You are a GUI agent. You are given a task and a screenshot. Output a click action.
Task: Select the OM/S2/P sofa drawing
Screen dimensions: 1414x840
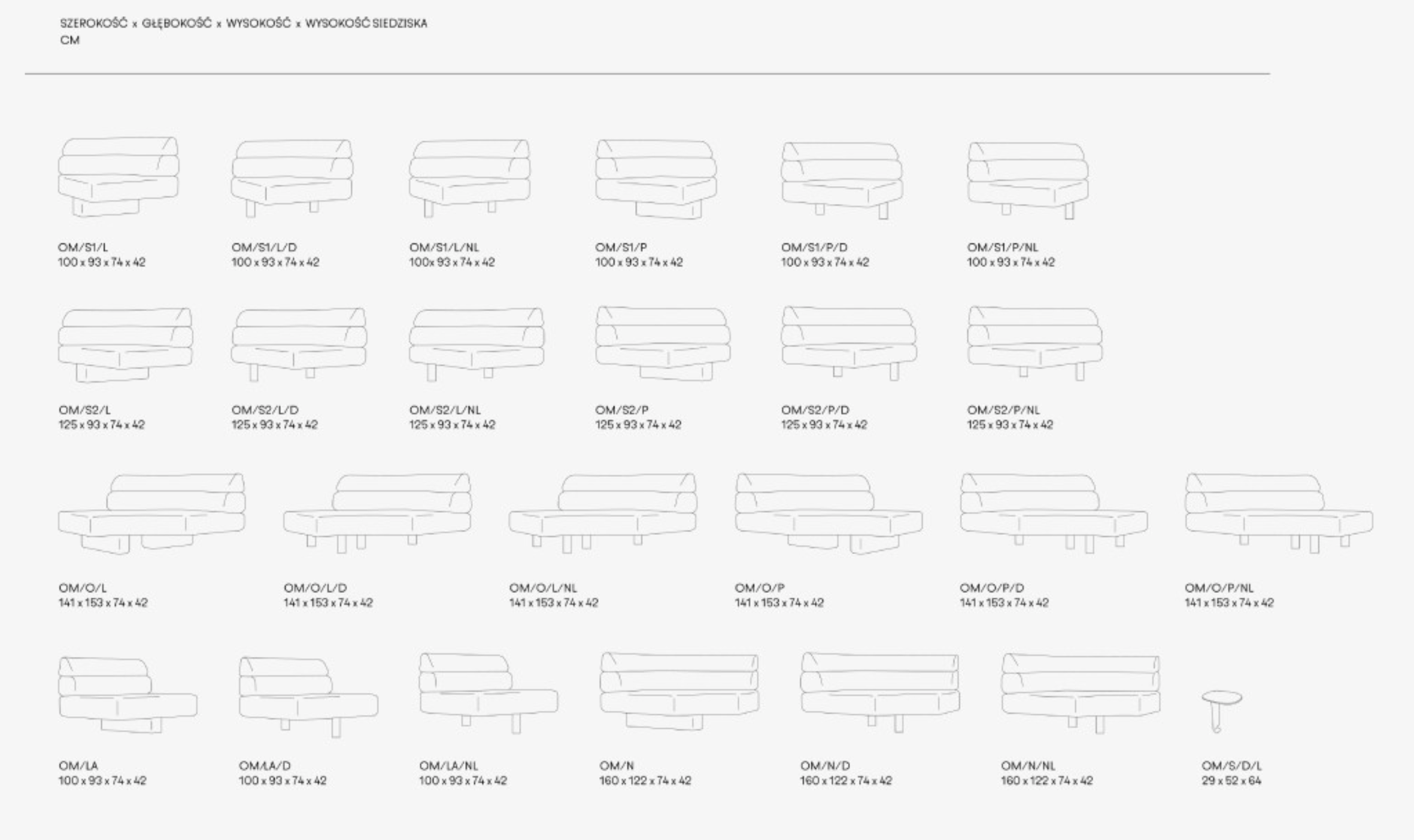[x=663, y=343]
